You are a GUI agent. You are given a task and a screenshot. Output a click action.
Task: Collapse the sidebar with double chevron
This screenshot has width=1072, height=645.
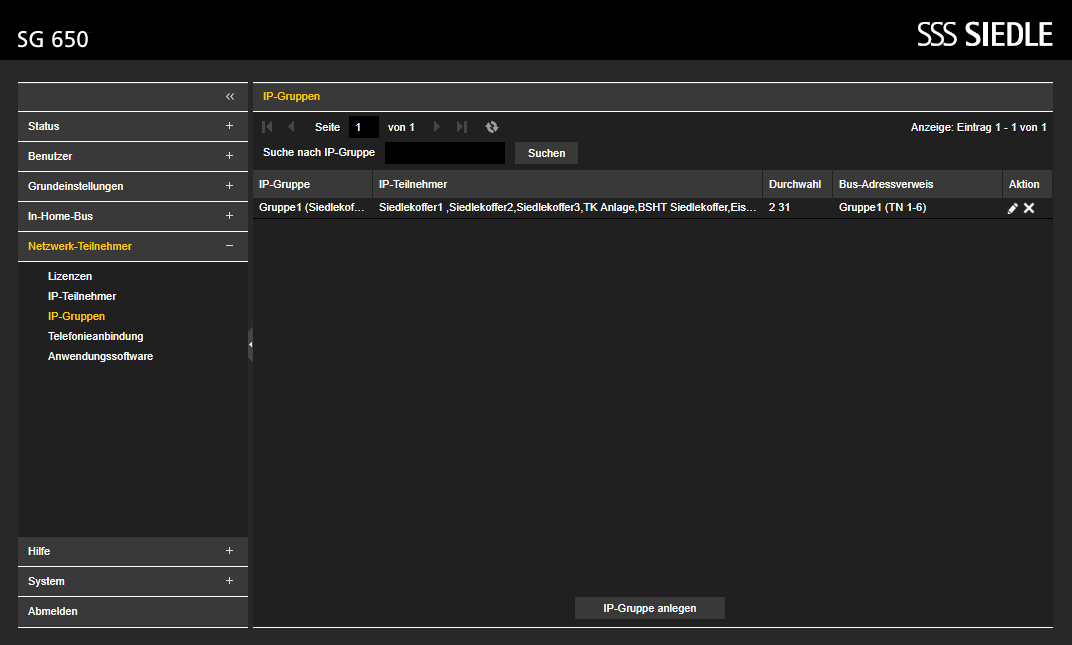click(x=230, y=96)
